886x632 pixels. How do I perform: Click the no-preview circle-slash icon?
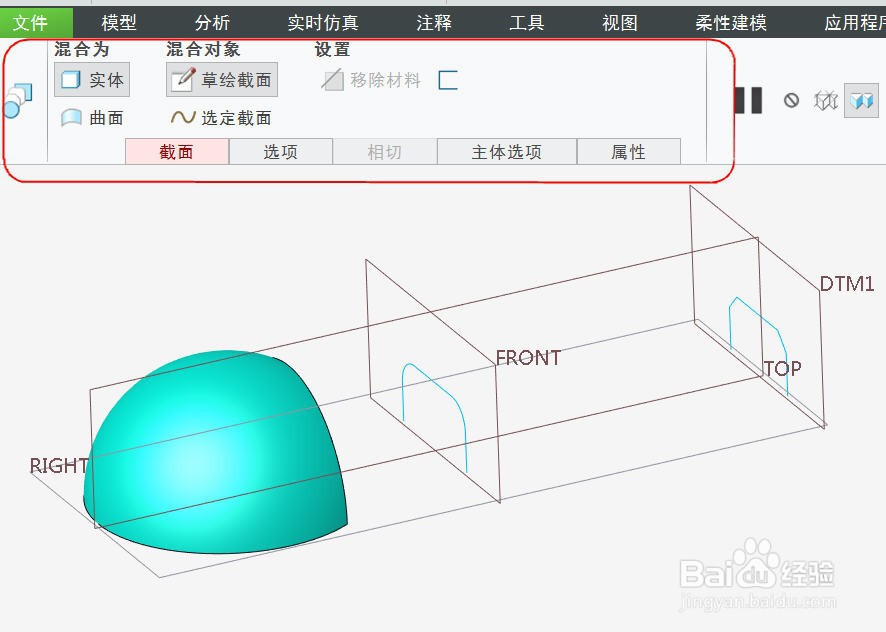point(791,101)
